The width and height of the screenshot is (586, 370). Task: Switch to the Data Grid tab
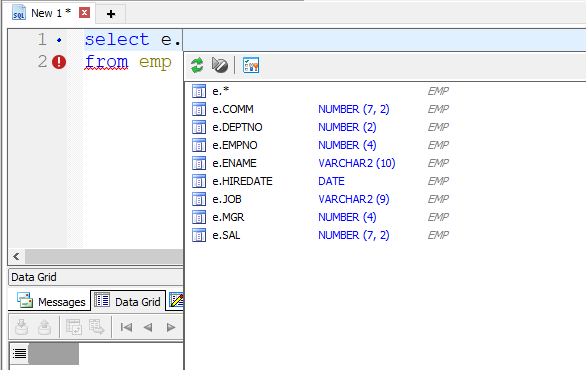(x=128, y=301)
